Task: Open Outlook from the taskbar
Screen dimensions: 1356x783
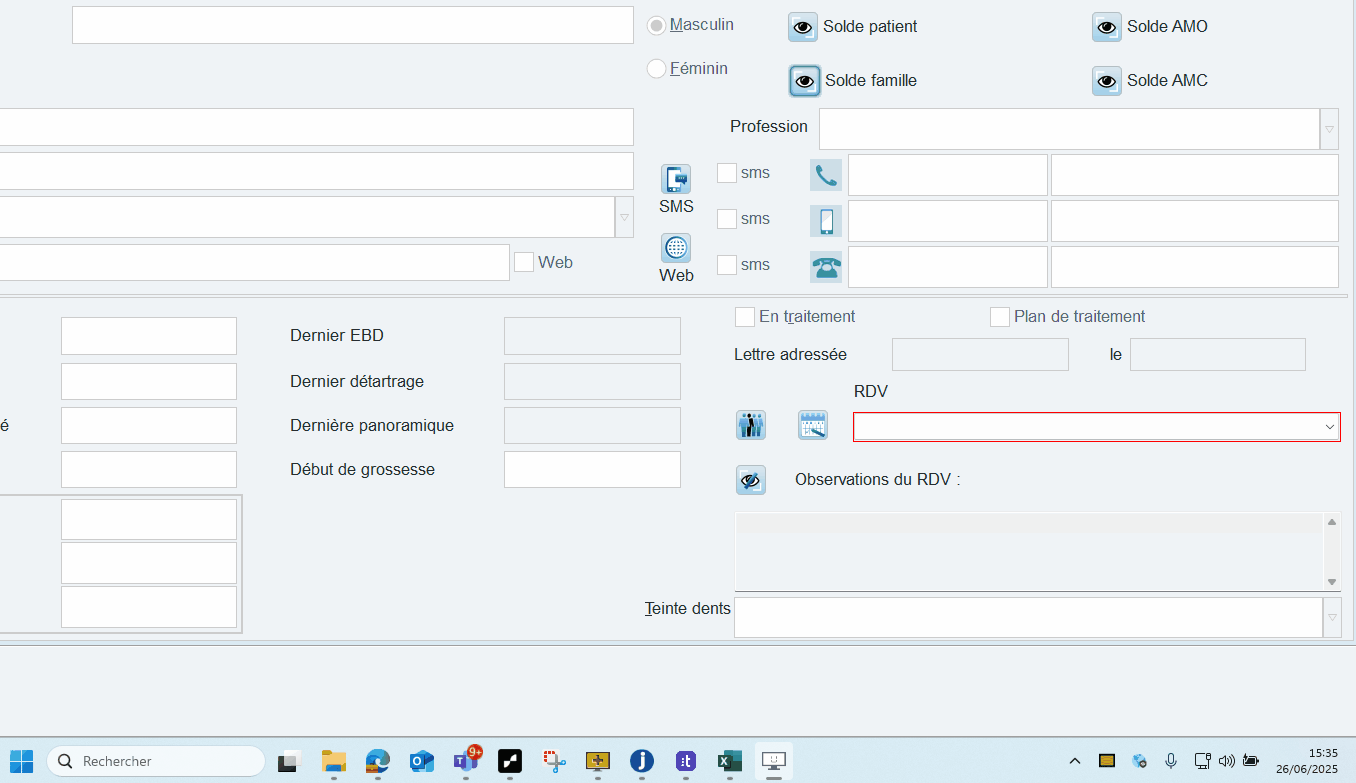Action: click(x=421, y=761)
